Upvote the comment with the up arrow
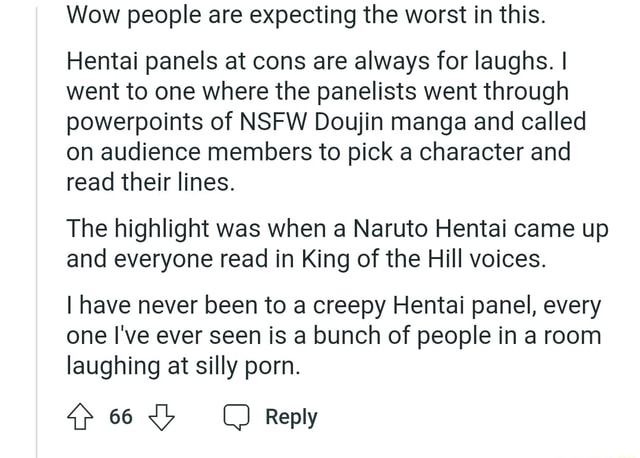The width and height of the screenshot is (640, 458). tap(80, 417)
